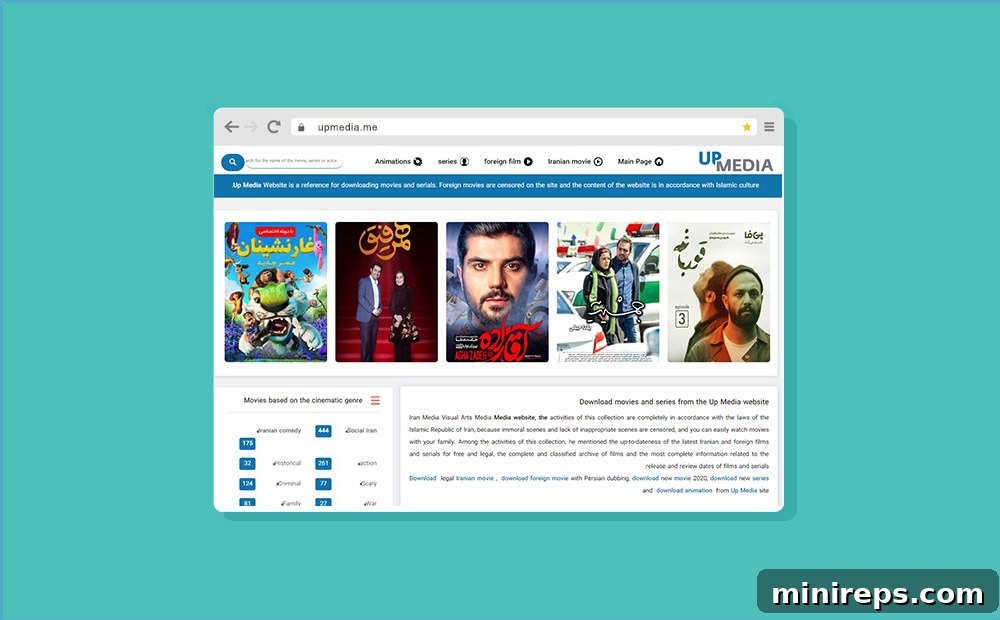Viewport: 1000px width, 620px height.
Task: Click the blue Up Media announcement banner
Action: pyautogui.click(x=497, y=186)
